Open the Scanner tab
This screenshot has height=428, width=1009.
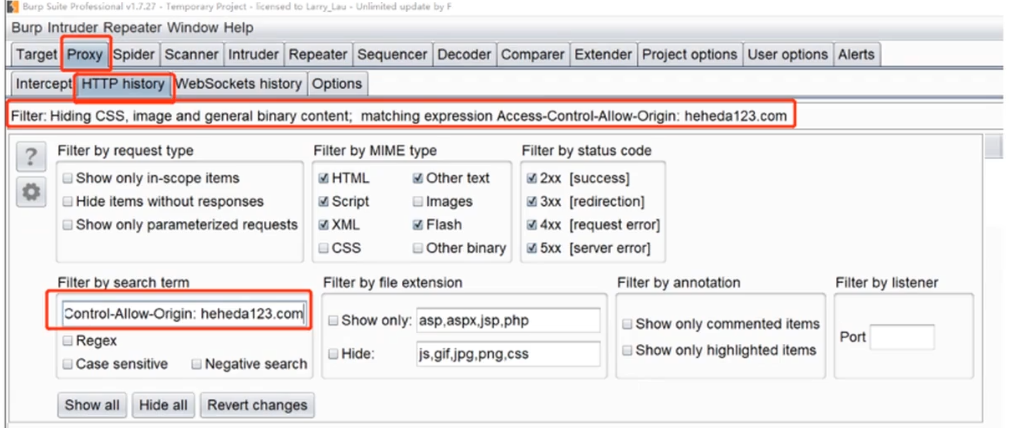[x=191, y=55]
